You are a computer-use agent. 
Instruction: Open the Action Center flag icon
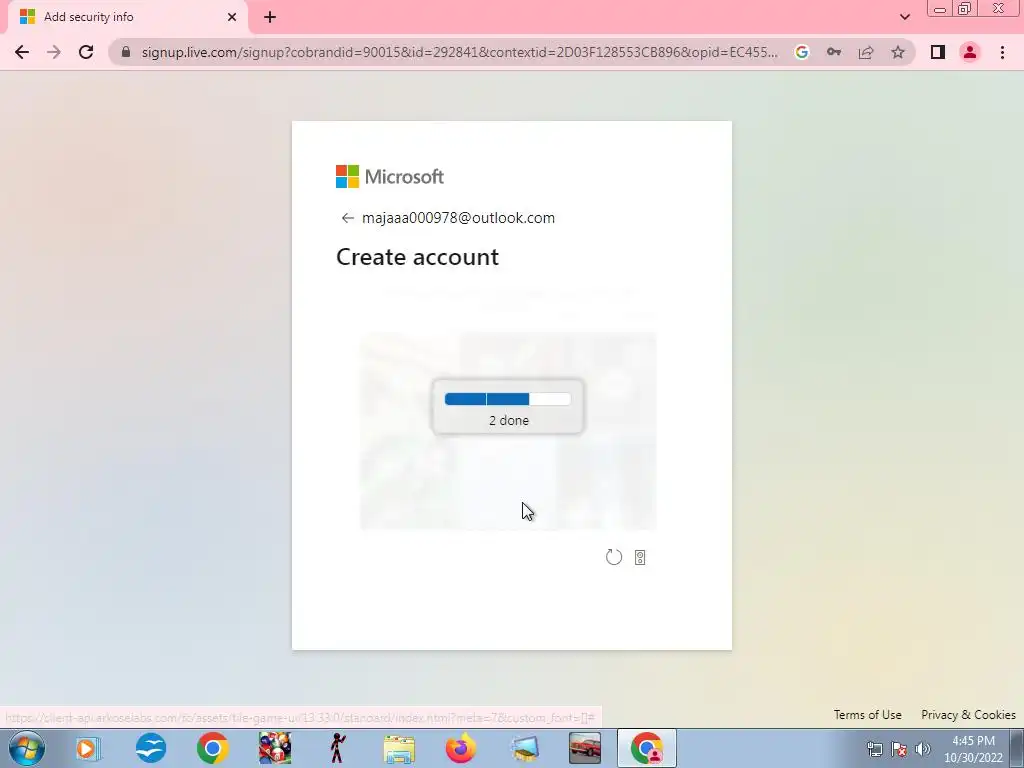(x=899, y=749)
